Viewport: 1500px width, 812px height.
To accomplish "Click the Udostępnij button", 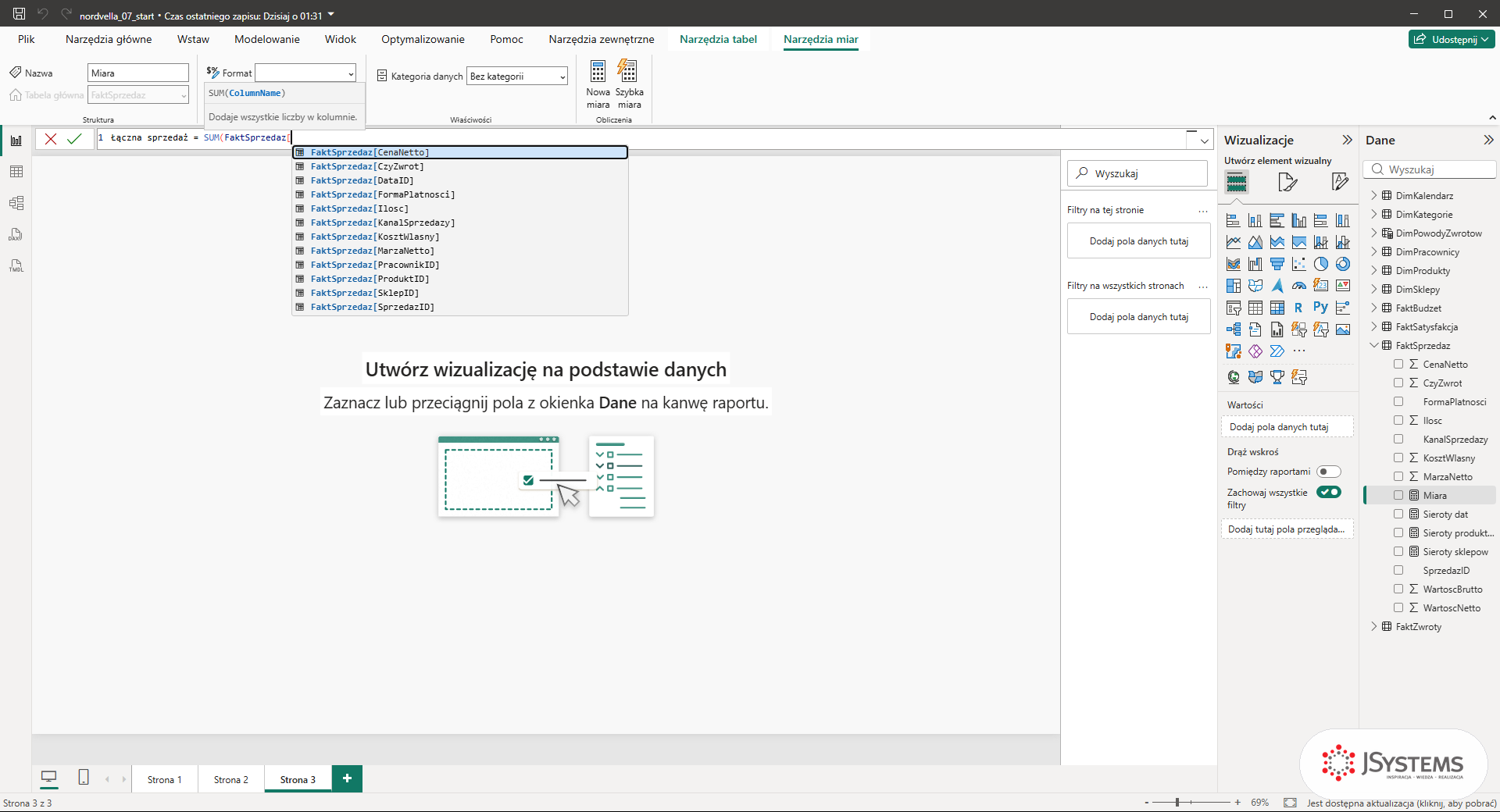I will pos(1452,39).
